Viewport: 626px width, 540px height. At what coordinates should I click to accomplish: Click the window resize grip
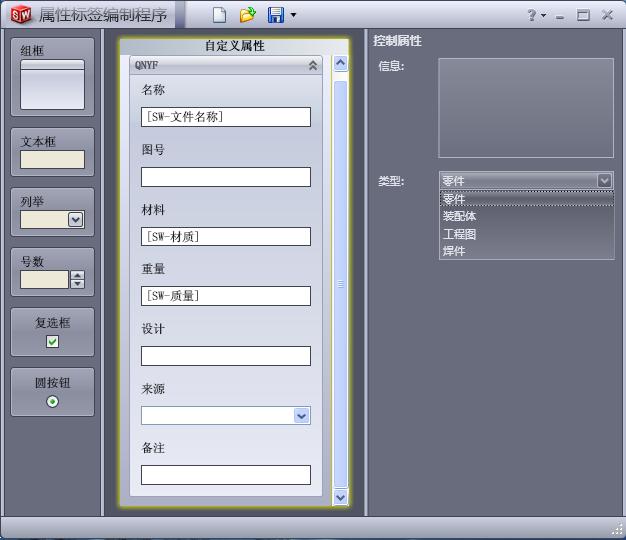618,530
